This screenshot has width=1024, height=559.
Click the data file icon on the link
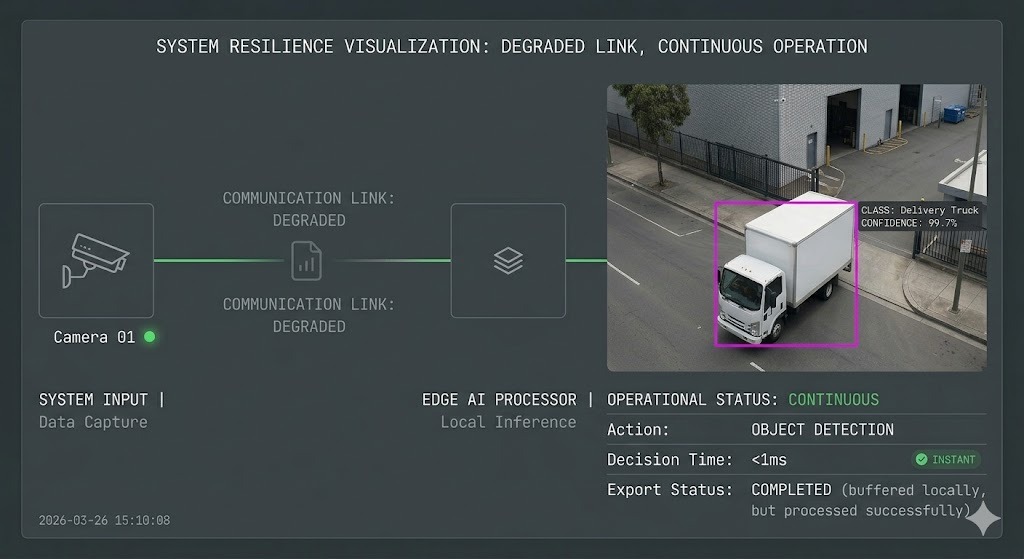[307, 260]
